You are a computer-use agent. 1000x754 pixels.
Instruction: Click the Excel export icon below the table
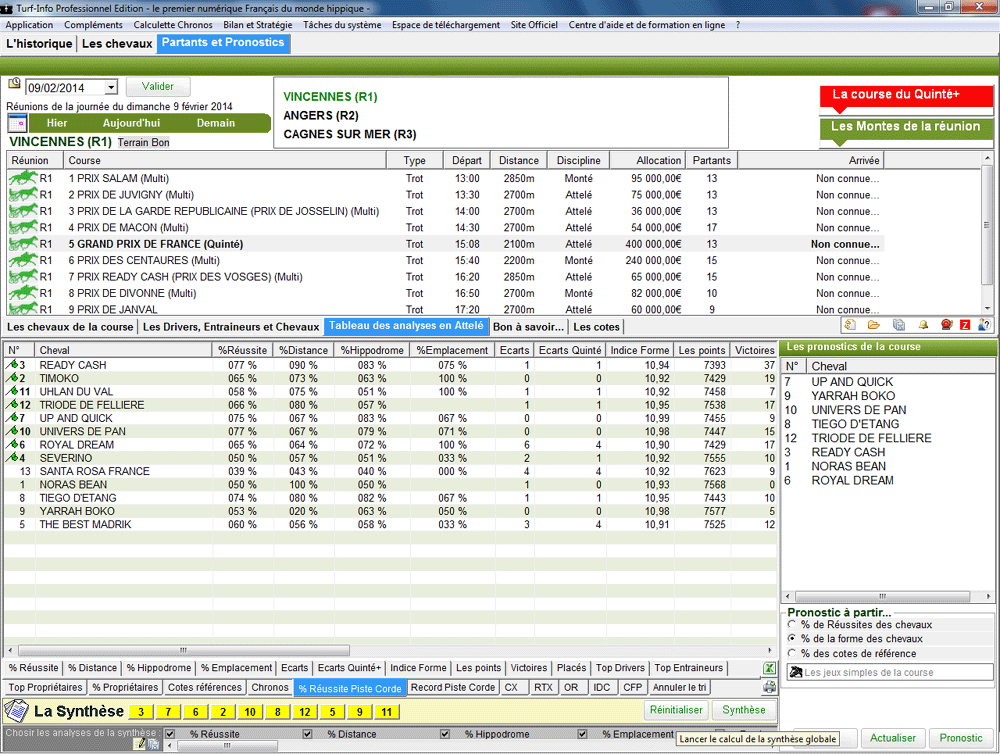tap(769, 668)
